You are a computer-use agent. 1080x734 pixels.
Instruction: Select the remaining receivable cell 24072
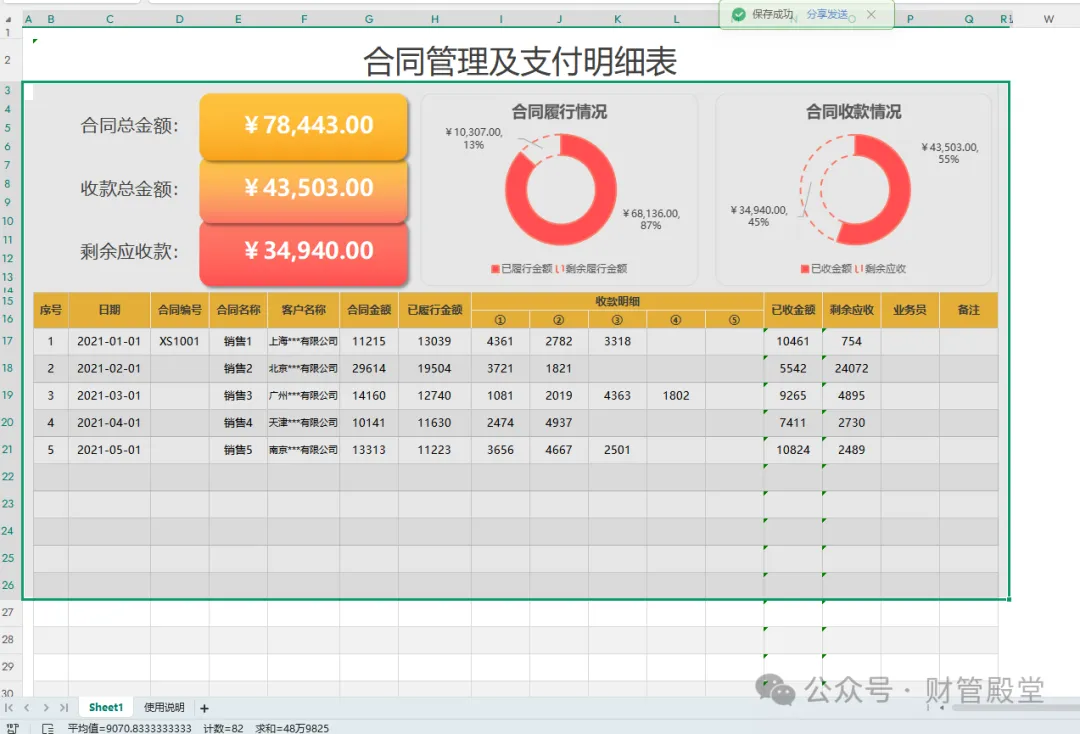click(x=851, y=368)
